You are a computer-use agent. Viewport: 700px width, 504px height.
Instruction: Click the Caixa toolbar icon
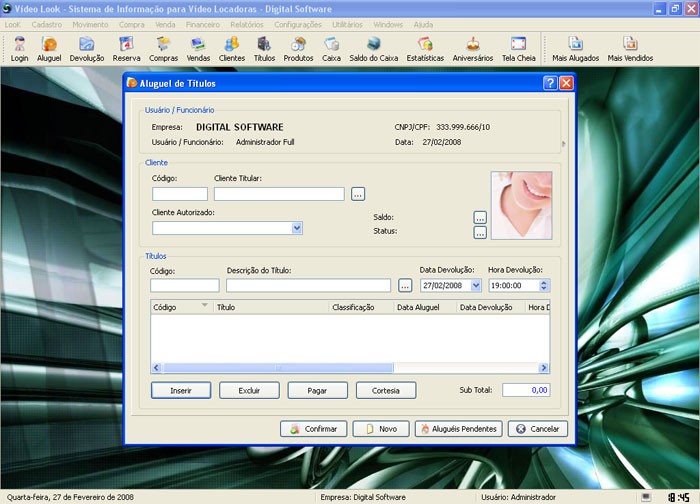pos(331,49)
